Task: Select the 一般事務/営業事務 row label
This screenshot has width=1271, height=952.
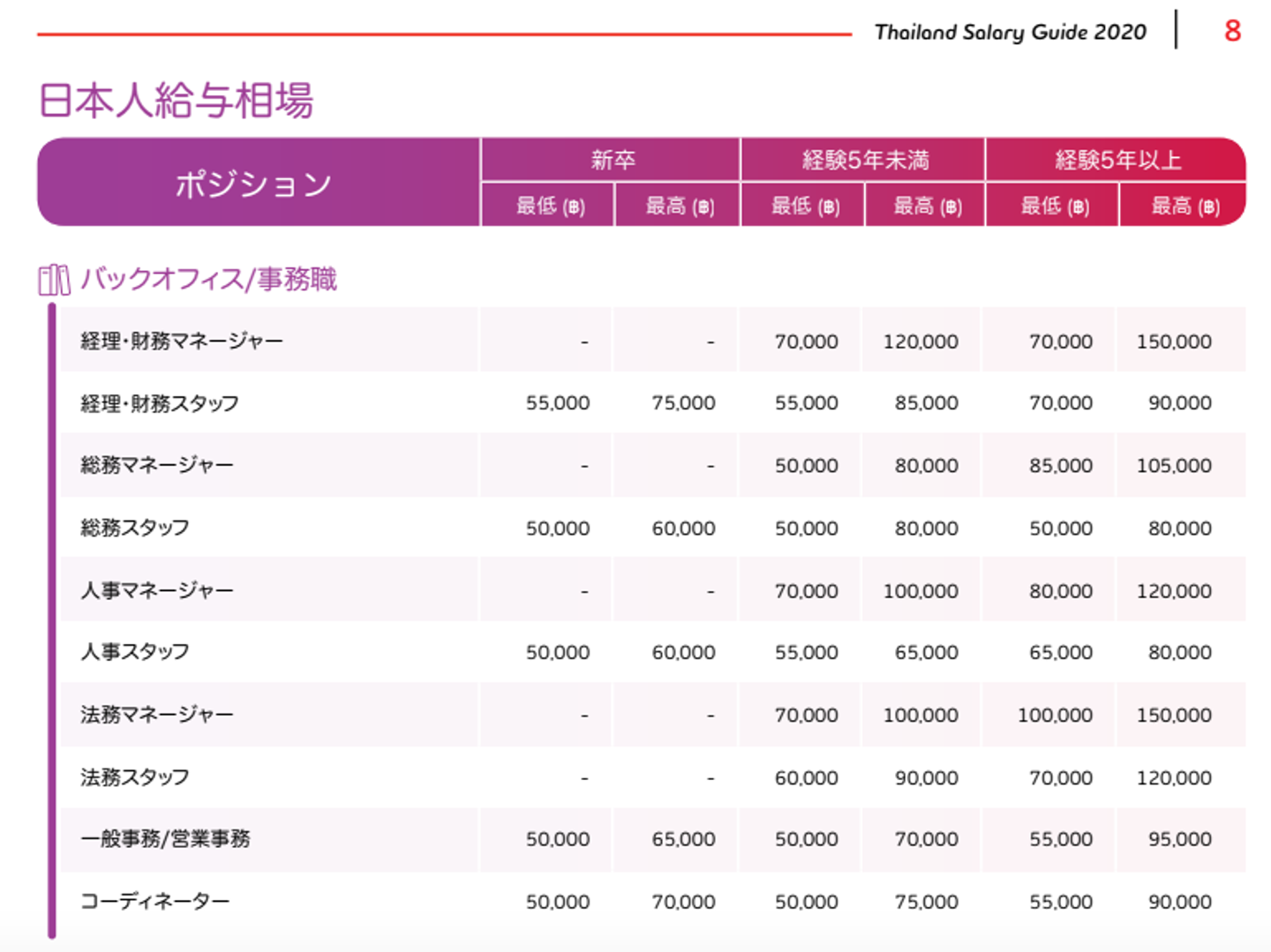Action: (x=165, y=839)
